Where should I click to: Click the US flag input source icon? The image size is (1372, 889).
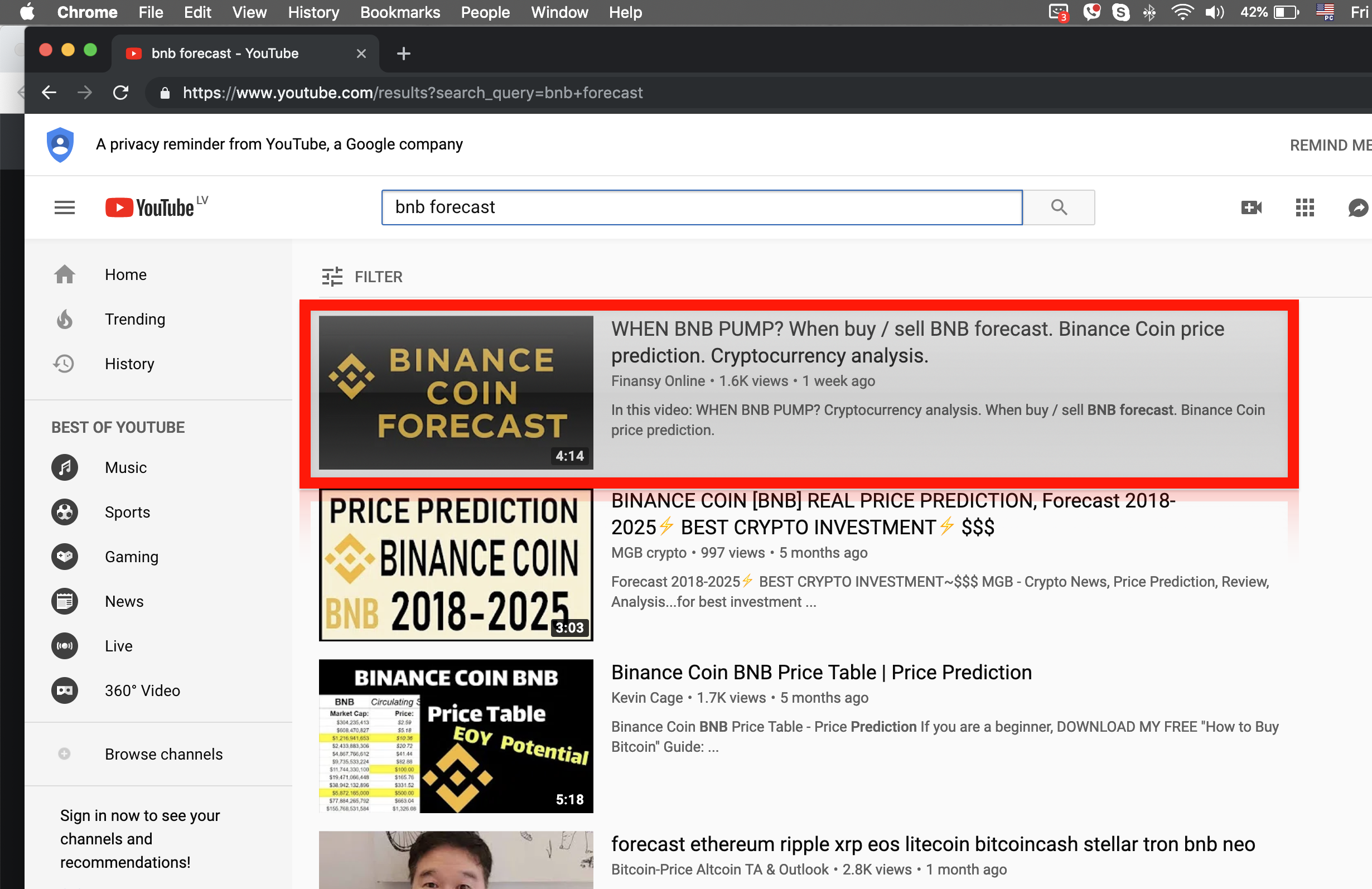pyautogui.click(x=1325, y=12)
